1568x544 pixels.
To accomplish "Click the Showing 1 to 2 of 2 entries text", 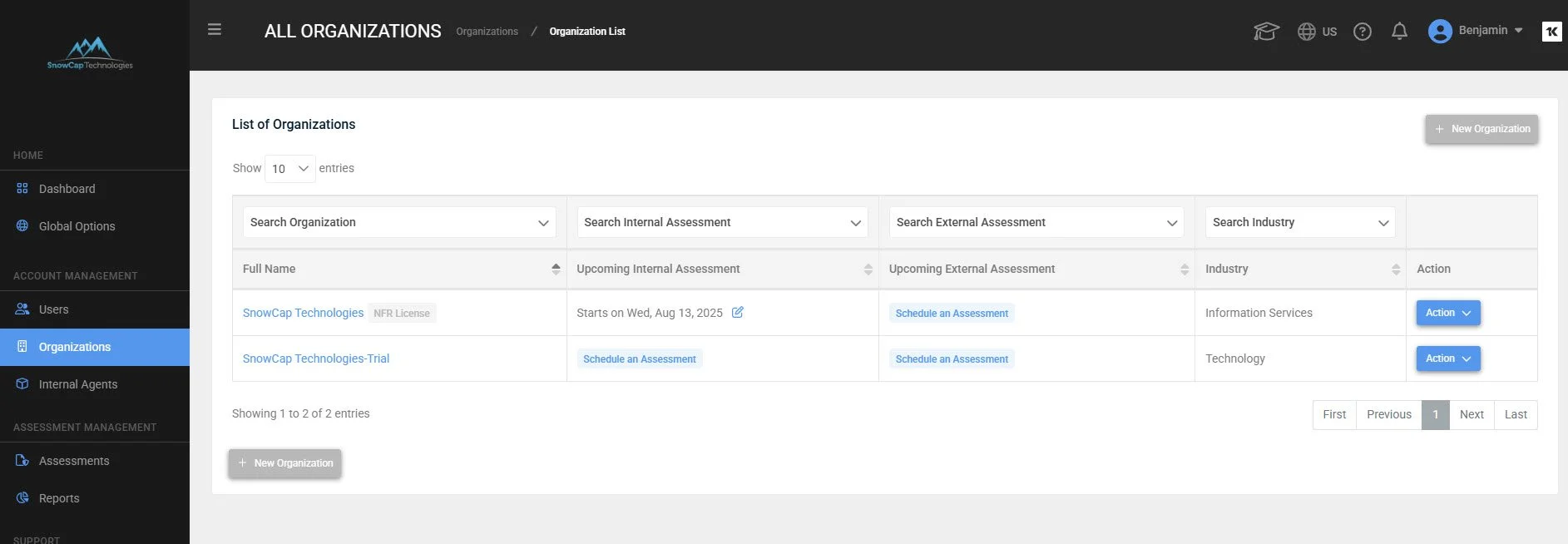I will click(301, 413).
